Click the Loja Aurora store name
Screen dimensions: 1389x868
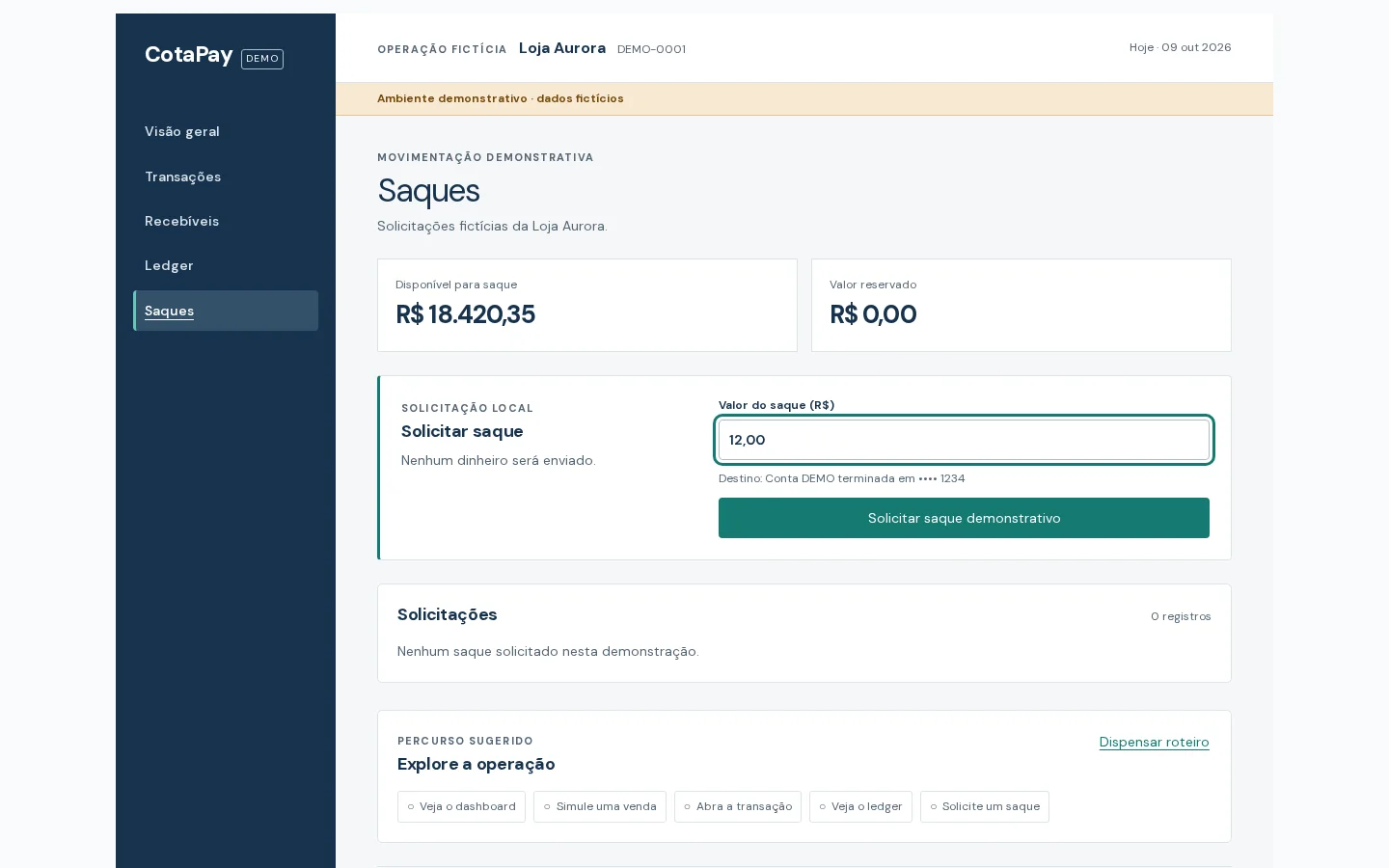point(562,48)
